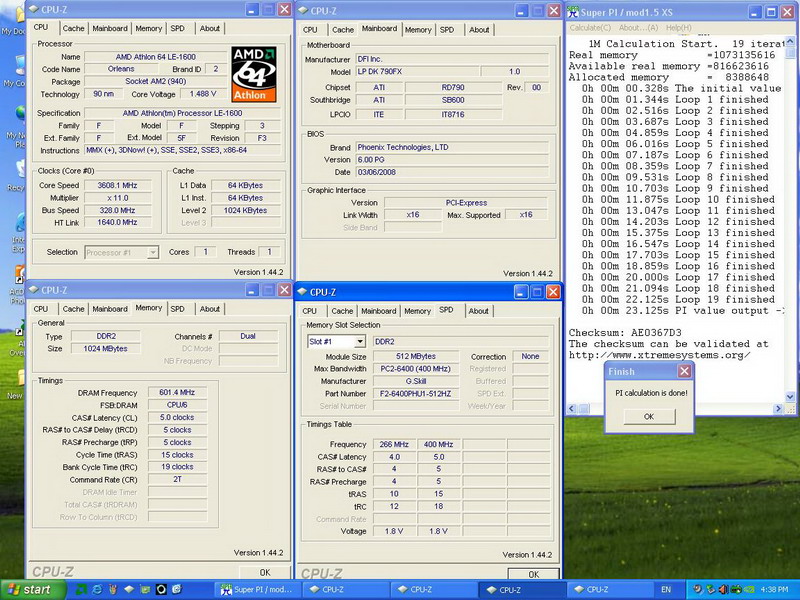
Task: Click the EN language indicator in taskbar
Action: point(666,590)
